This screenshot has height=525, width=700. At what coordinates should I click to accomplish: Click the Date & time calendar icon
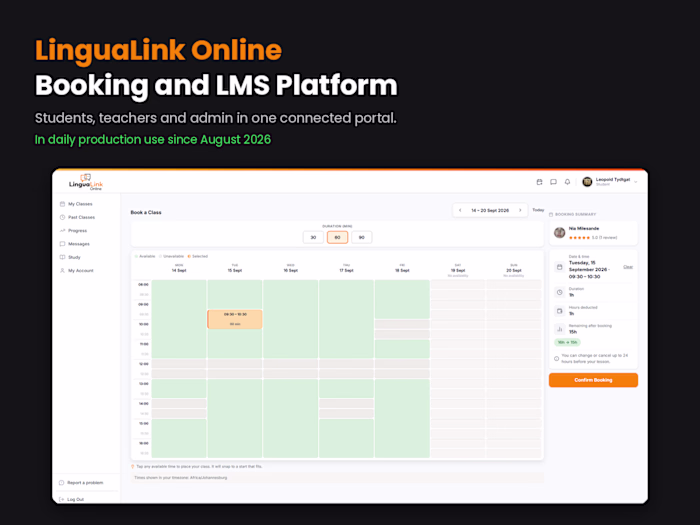pyautogui.click(x=559, y=267)
